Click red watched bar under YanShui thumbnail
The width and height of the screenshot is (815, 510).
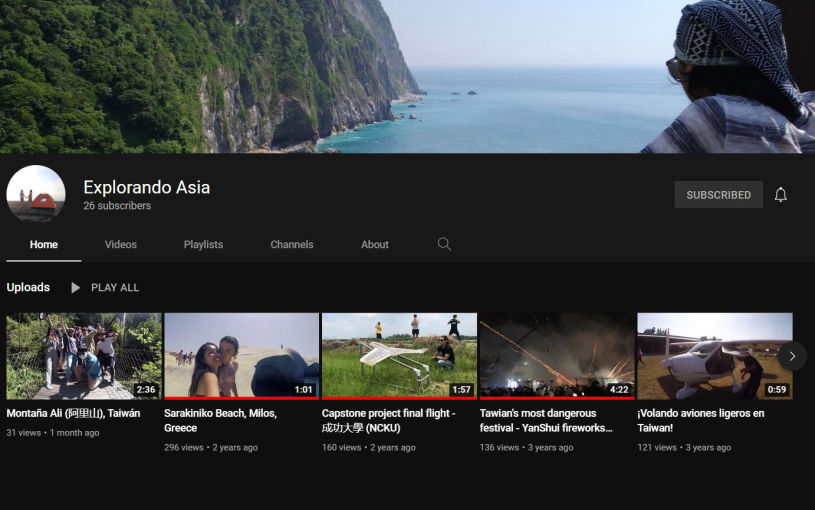tap(557, 398)
